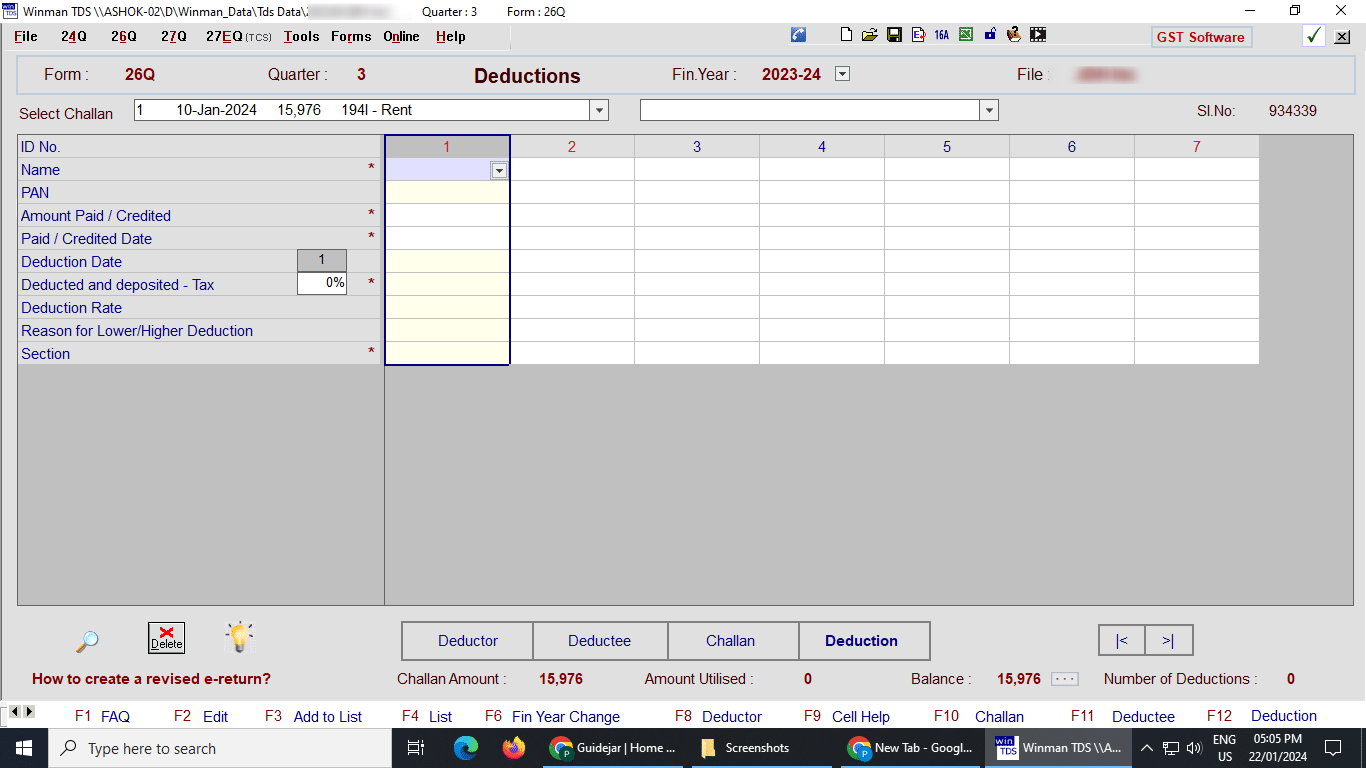Click the light bulb tips icon
Screen dimensions: 1366x768
238,638
